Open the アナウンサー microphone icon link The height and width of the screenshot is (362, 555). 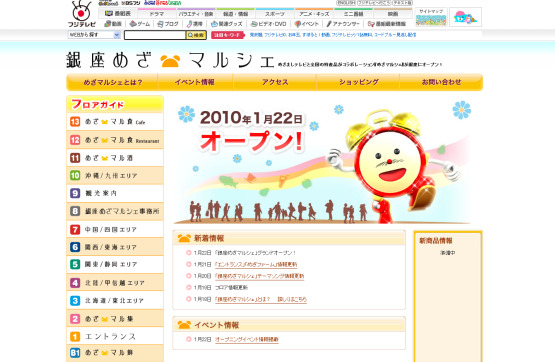[343, 24]
